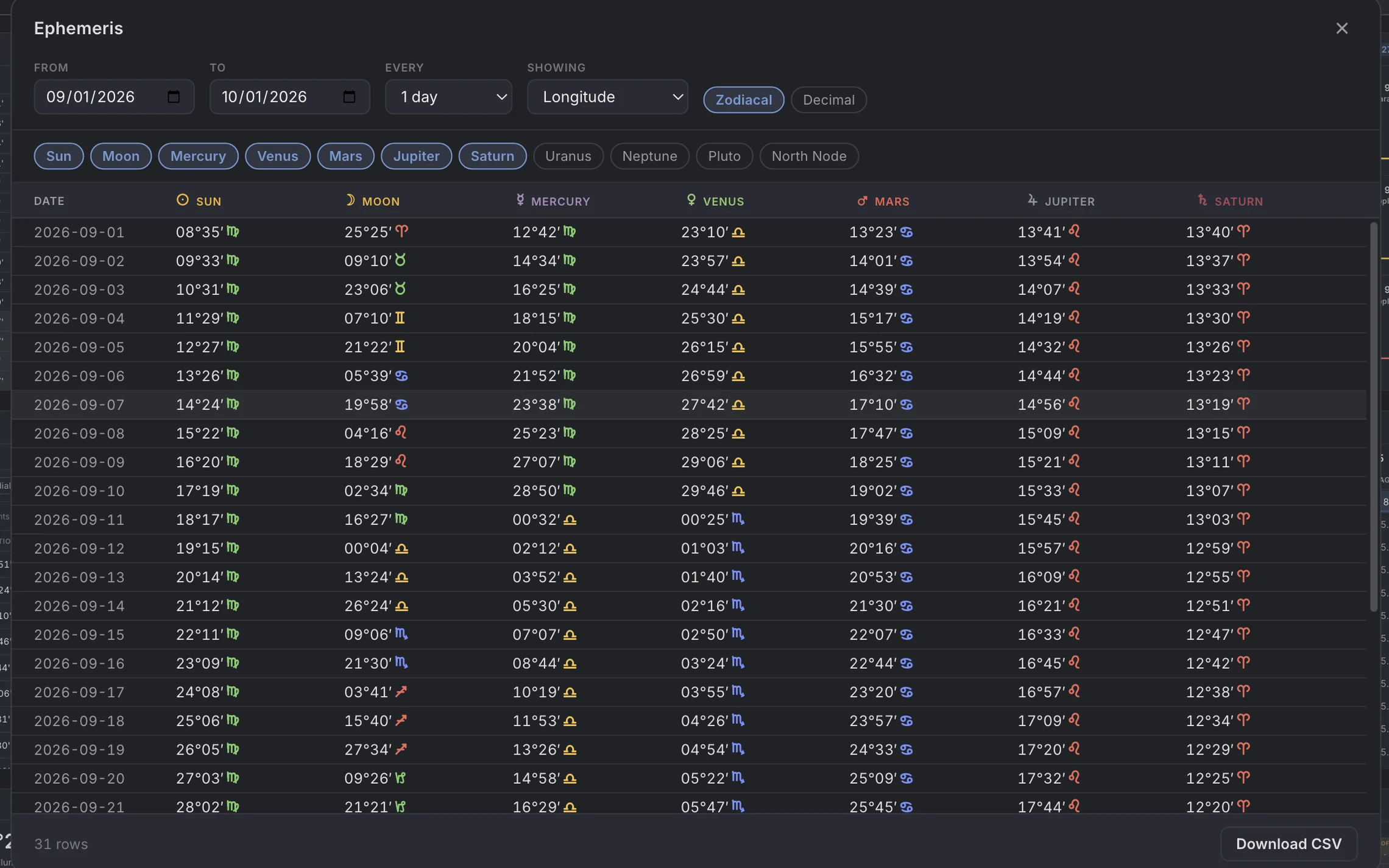1389x868 pixels.
Task: Click Leo icon in Jupiter 2026-09-01 cell
Action: click(1075, 231)
